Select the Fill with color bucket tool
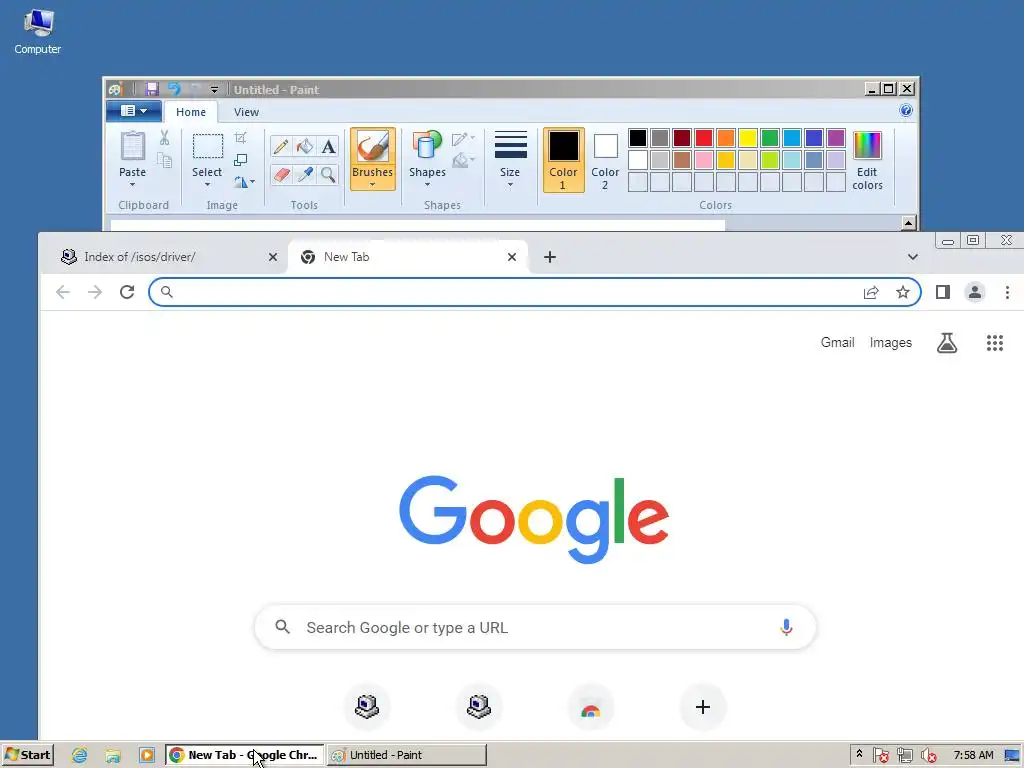The width and height of the screenshot is (1024, 768). pyautogui.click(x=304, y=146)
